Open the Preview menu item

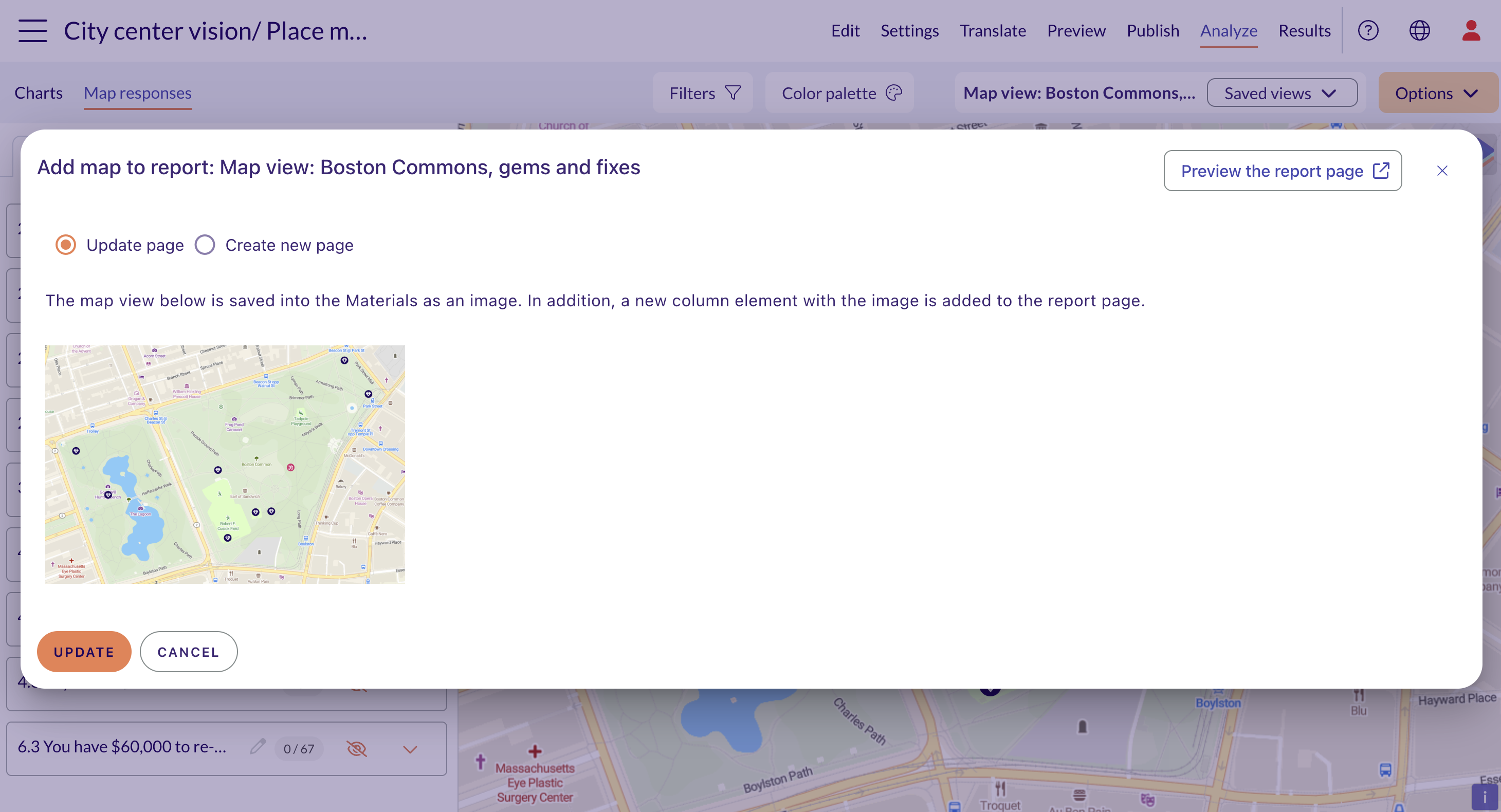point(1076,30)
